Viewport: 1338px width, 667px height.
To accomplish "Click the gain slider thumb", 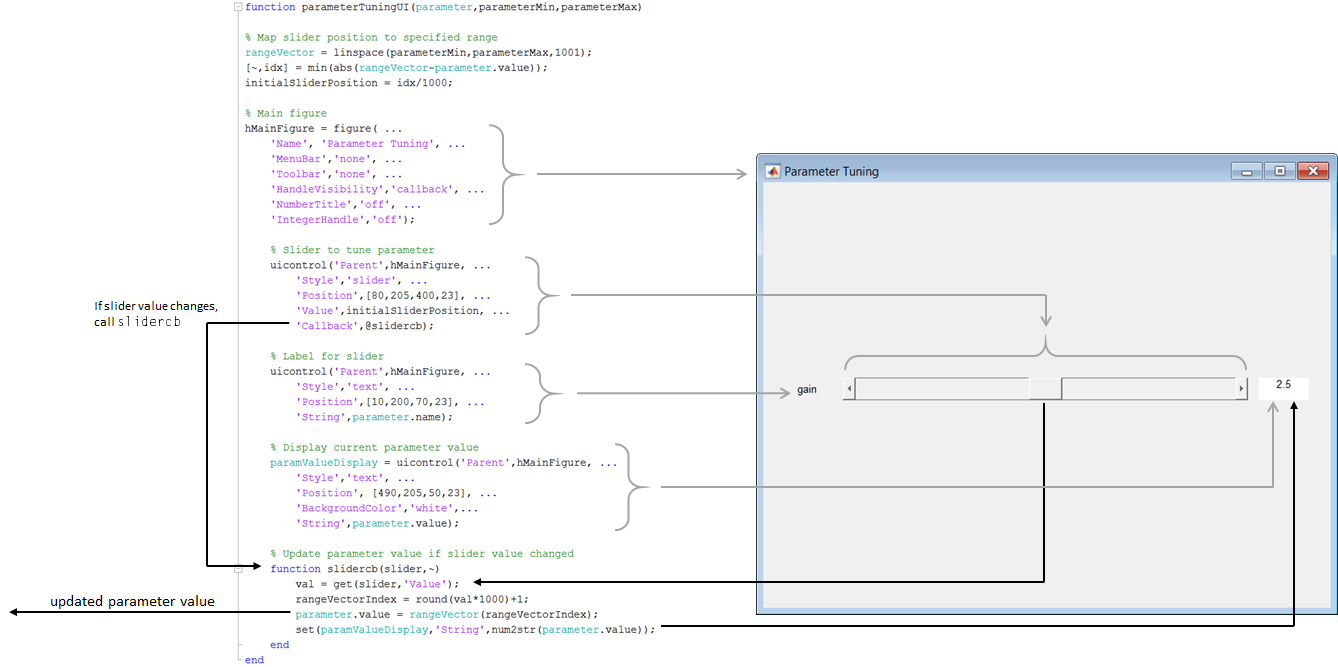I will click(x=1045, y=389).
